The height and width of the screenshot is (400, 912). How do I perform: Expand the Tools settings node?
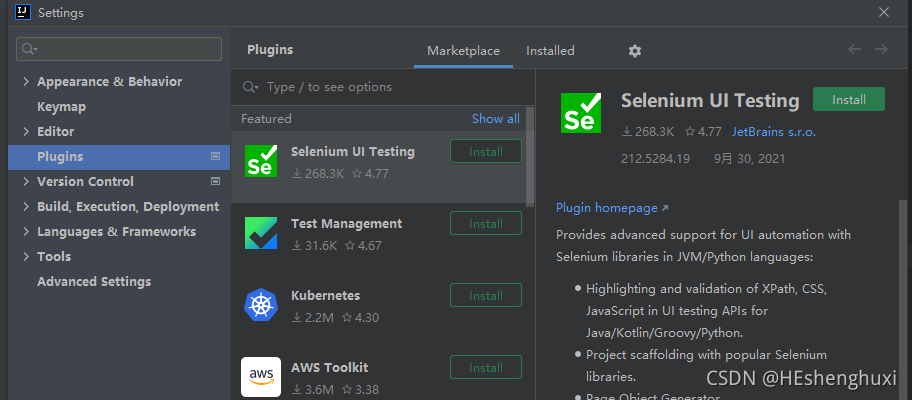(26, 256)
